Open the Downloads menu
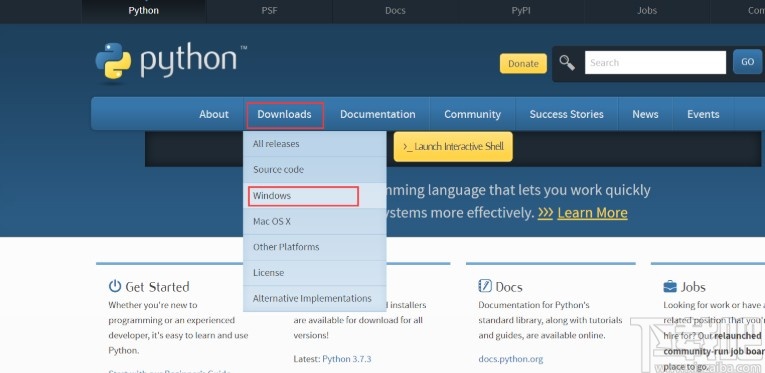Image resolution: width=765 pixels, height=373 pixels. click(284, 115)
